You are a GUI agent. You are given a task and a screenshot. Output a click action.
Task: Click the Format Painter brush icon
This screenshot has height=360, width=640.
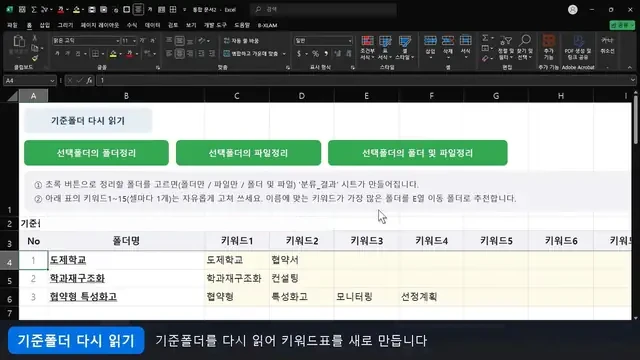(35, 58)
